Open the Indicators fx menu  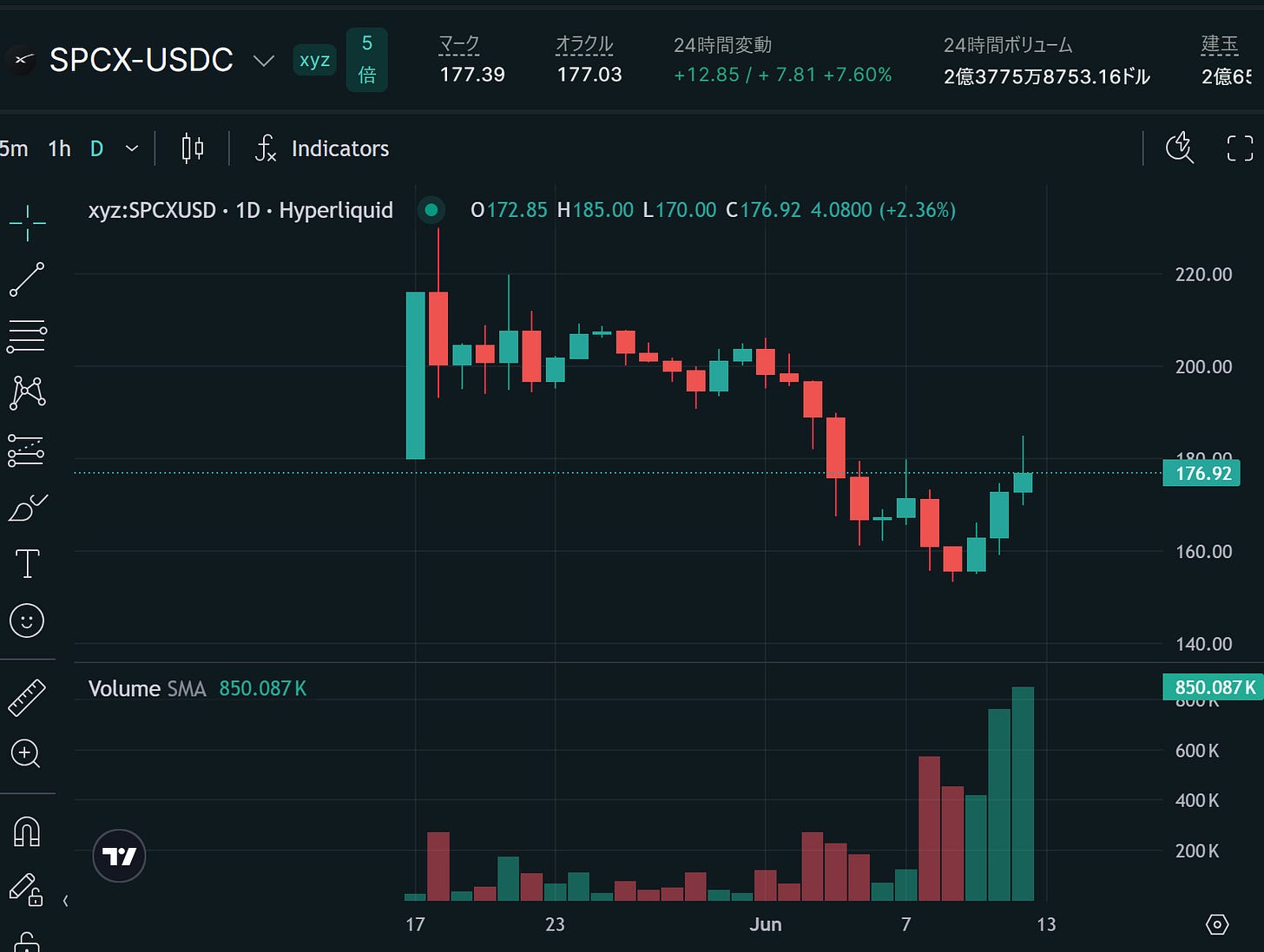322,148
